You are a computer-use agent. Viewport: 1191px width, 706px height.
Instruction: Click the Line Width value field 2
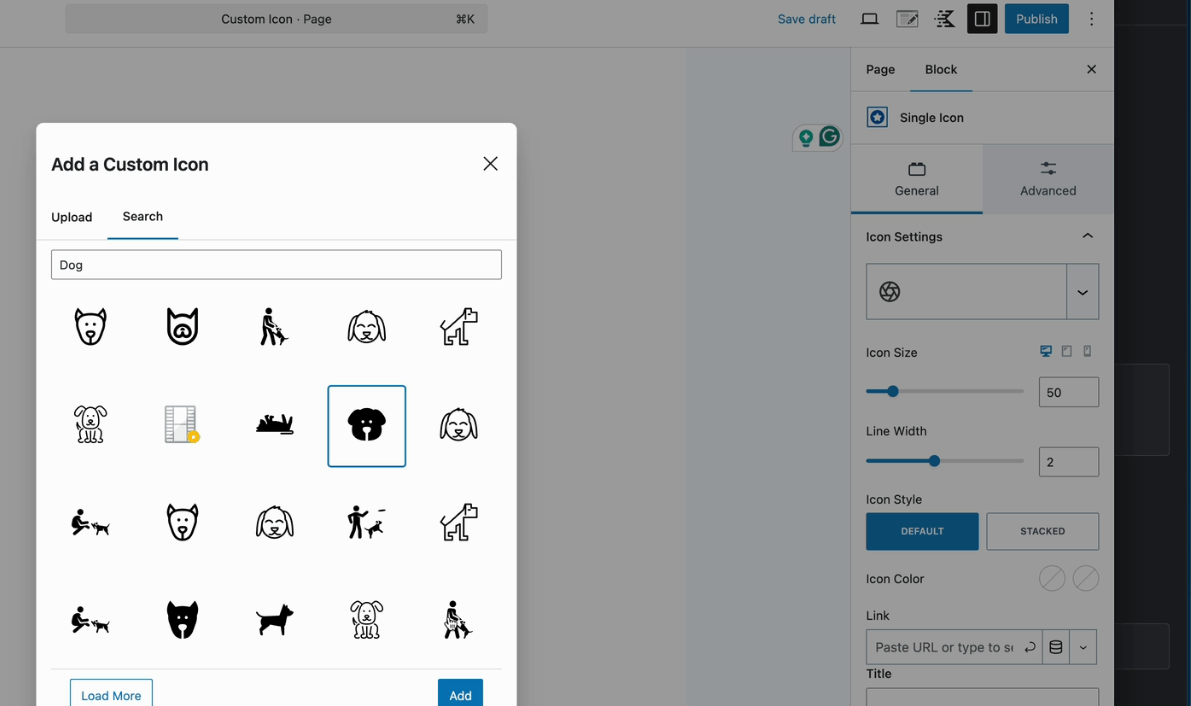tap(1069, 462)
